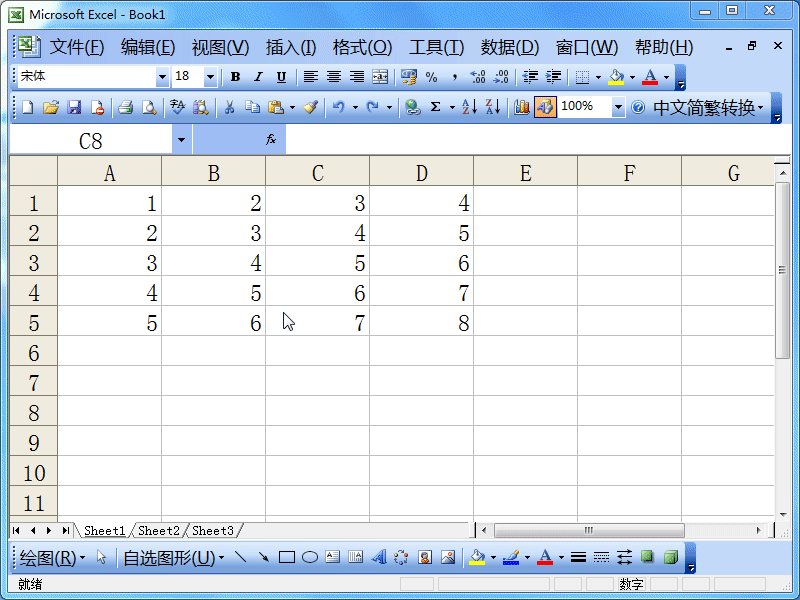This screenshot has width=800, height=600.
Task: Open font size dropdown
Action: (x=210, y=77)
